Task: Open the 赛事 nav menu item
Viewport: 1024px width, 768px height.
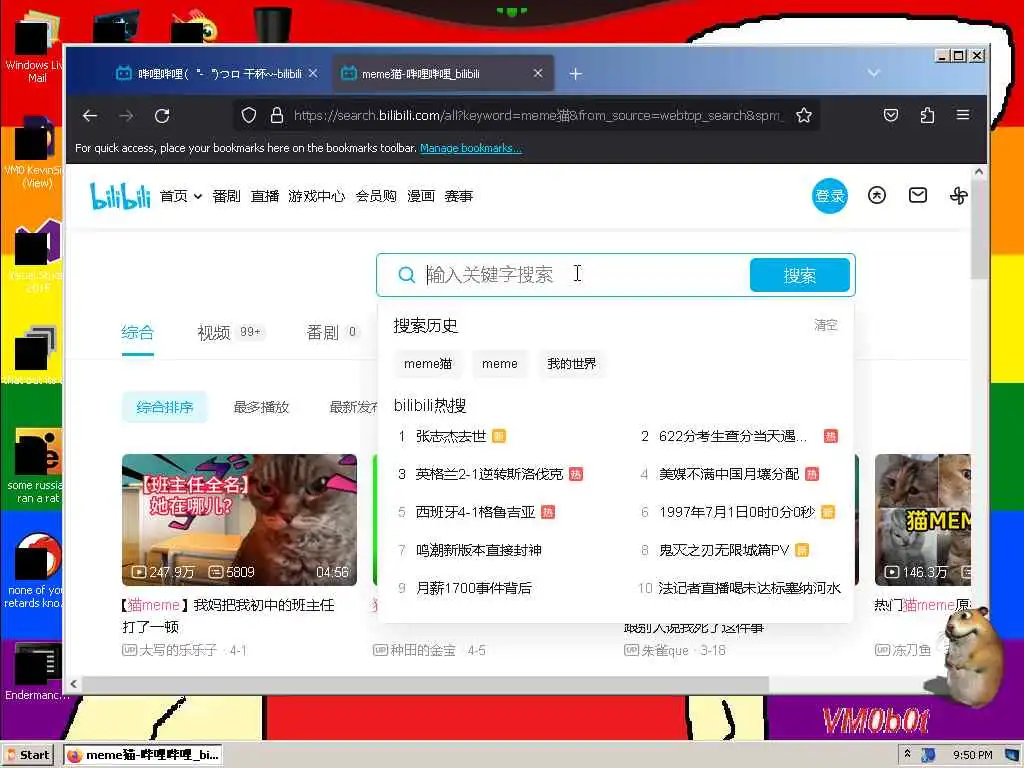Action: (x=458, y=196)
